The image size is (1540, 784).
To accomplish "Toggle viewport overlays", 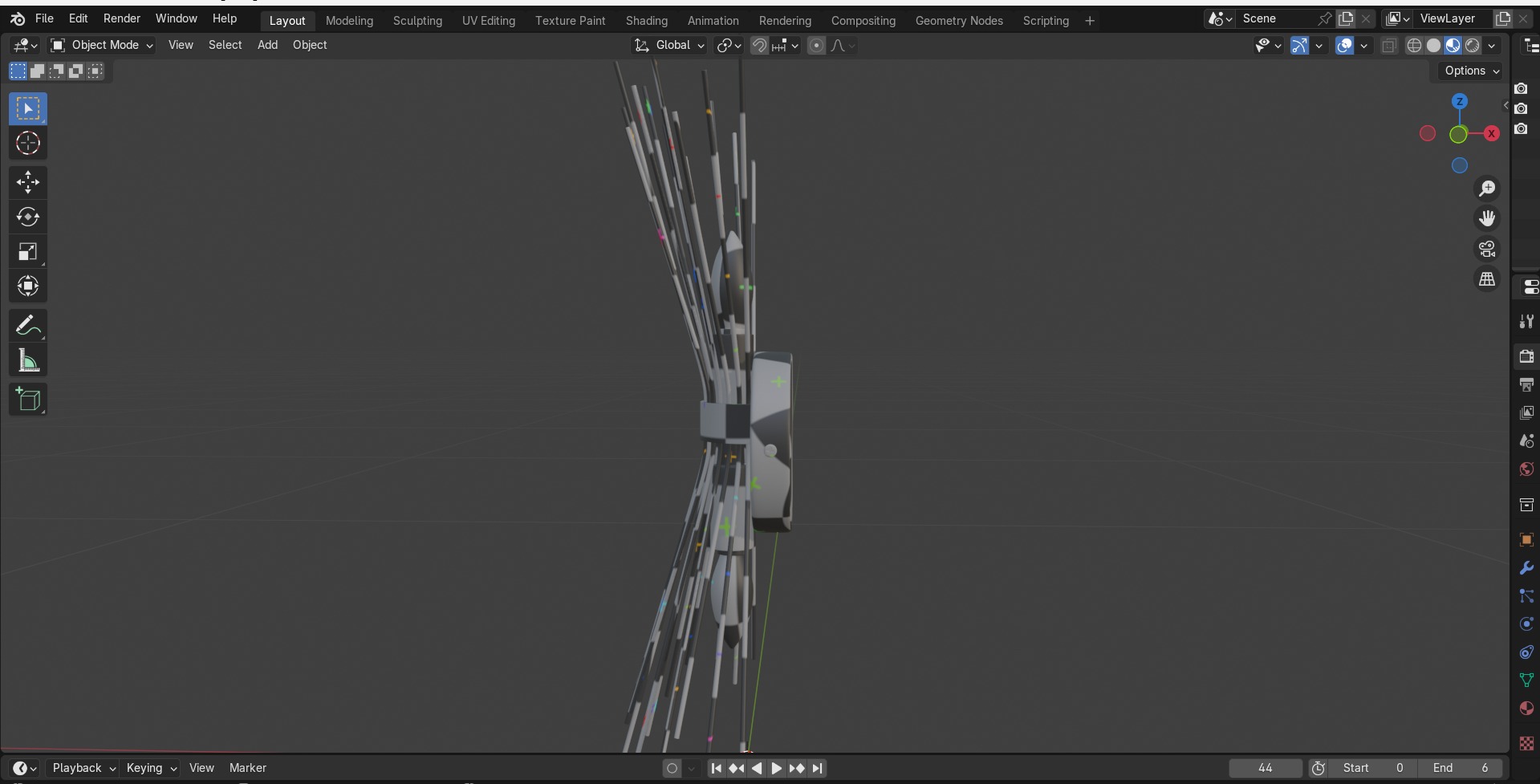I will 1345,46.
